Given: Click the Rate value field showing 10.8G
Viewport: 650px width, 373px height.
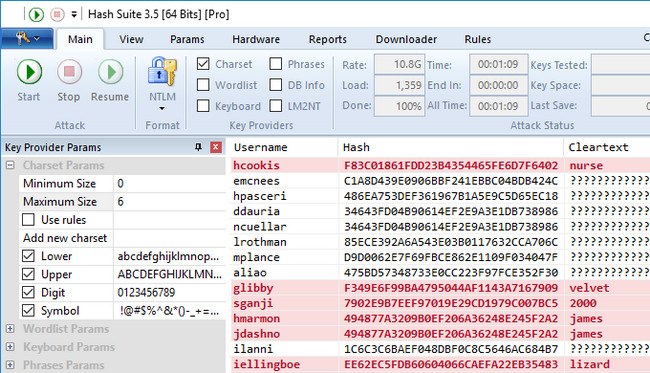Looking at the screenshot, I should click(399, 64).
